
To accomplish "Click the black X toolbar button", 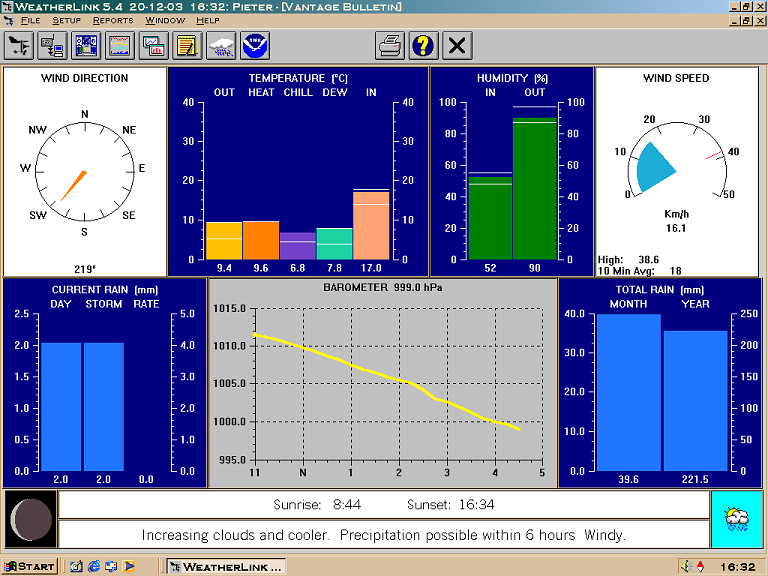I will coord(457,46).
